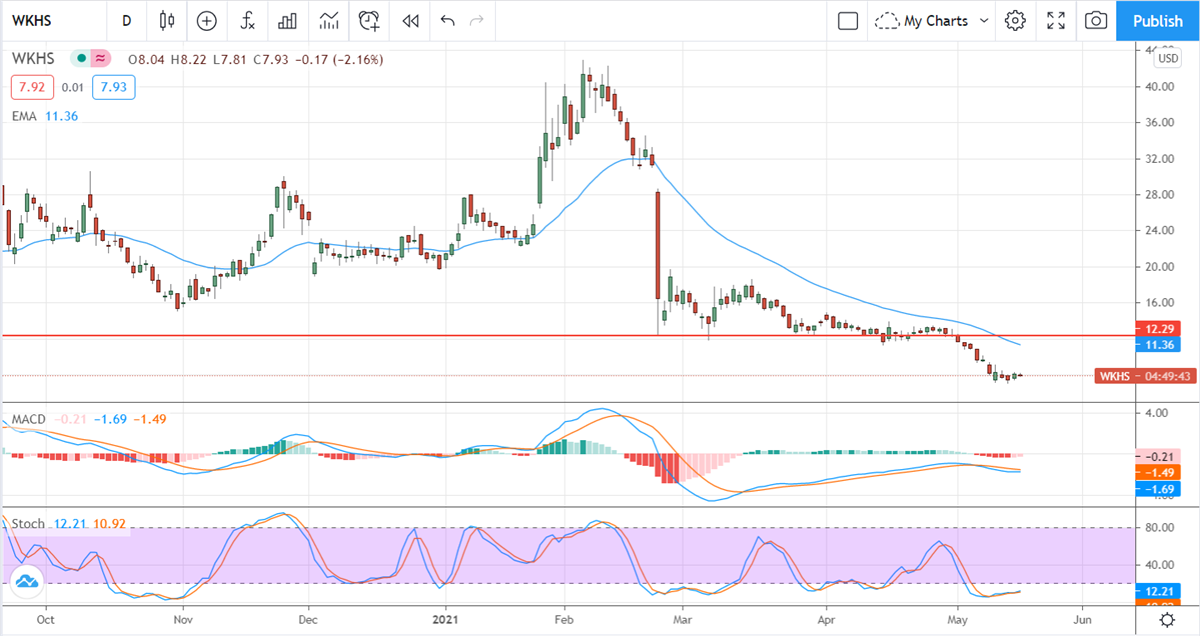Toggle the green visibility dot next to WKHS
The height and width of the screenshot is (636, 1200).
(x=81, y=59)
